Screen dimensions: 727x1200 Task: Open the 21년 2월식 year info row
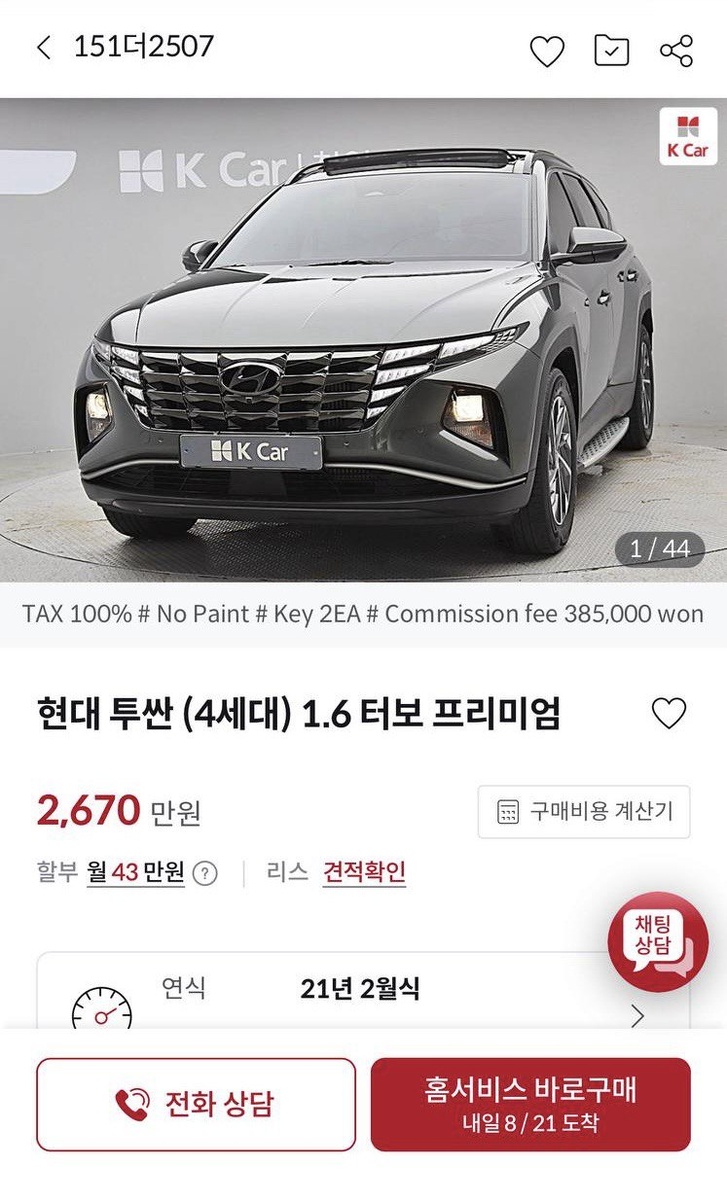point(363,991)
